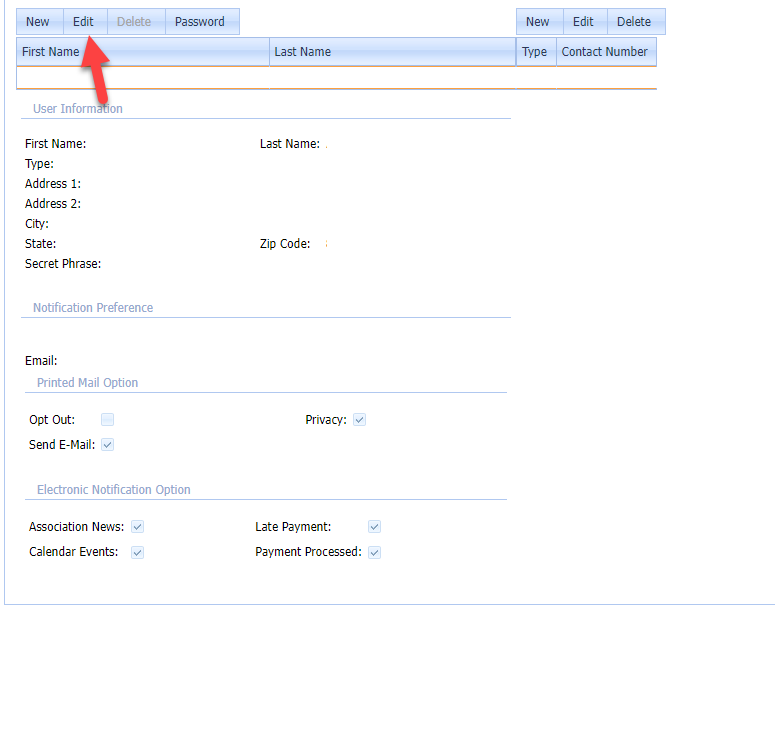
Task: Click the 'Address 2:' label
Action: click(53, 204)
